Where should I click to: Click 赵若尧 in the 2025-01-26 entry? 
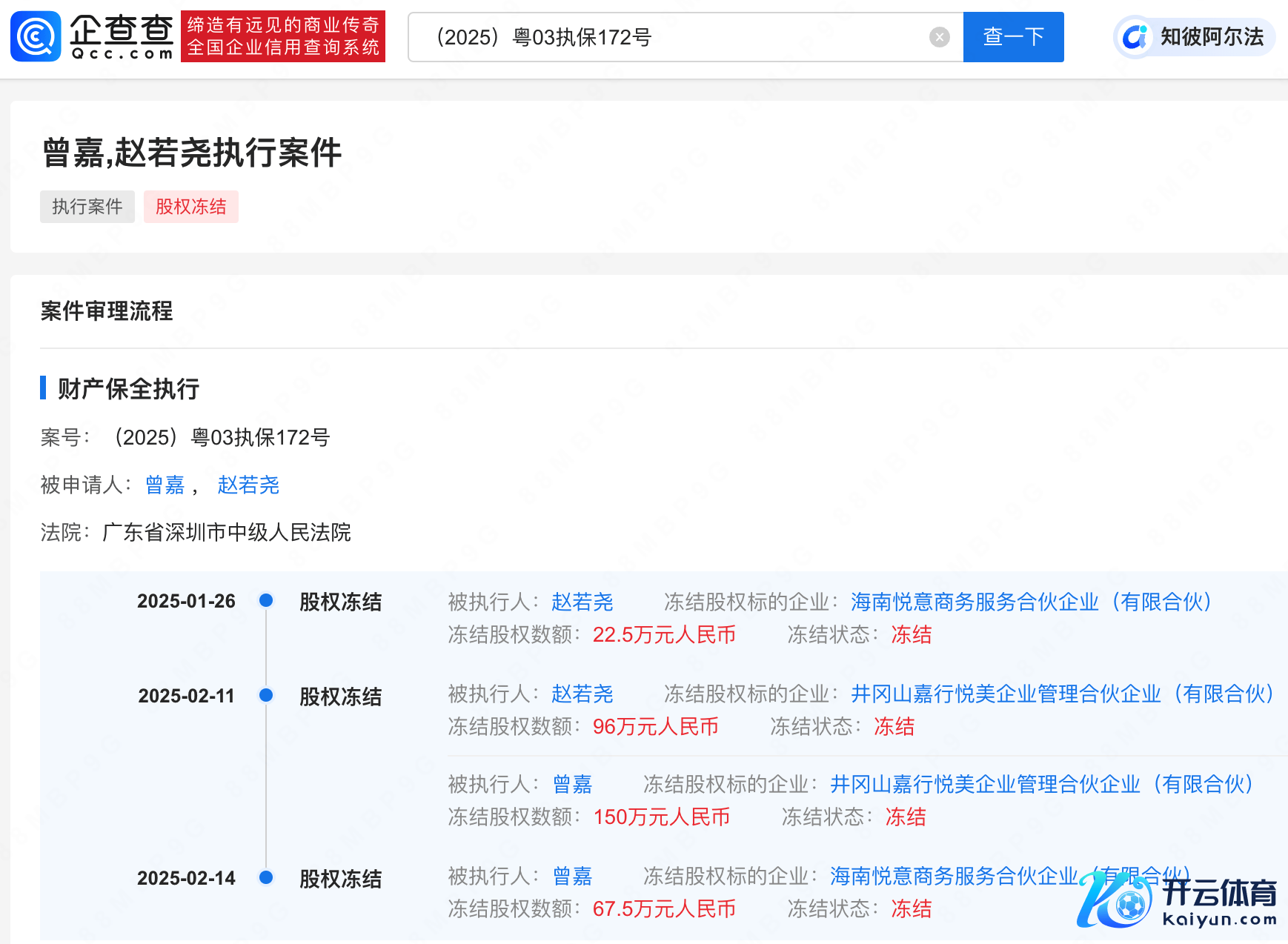point(582,602)
